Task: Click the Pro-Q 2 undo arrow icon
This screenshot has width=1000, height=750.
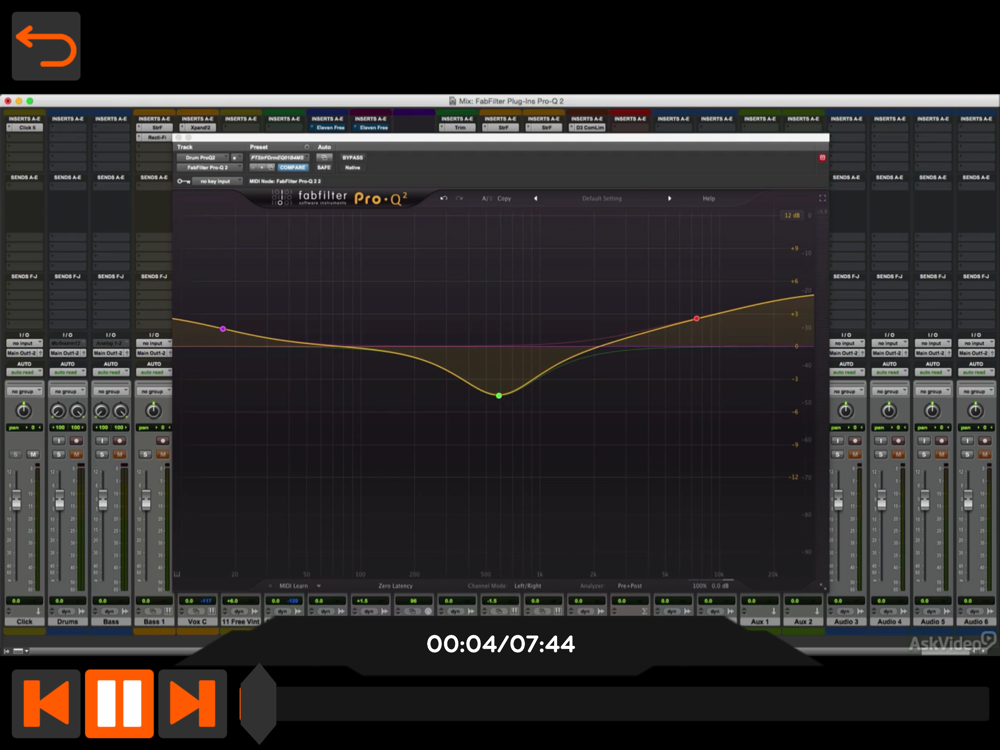Action: click(444, 198)
